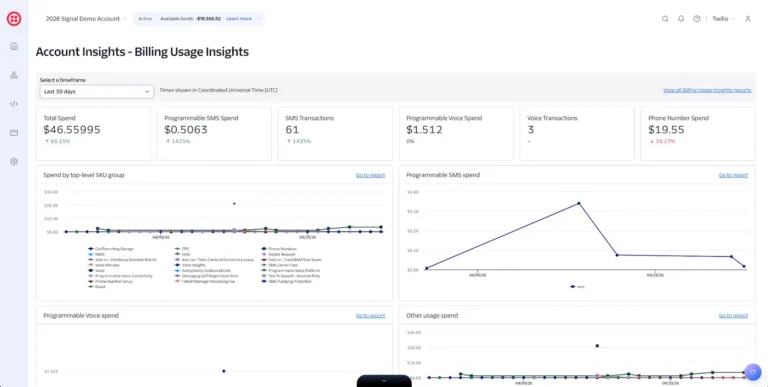Select the Programmable Voice Spend $1.512 value
The width and height of the screenshot is (768, 387).
pos(424,130)
